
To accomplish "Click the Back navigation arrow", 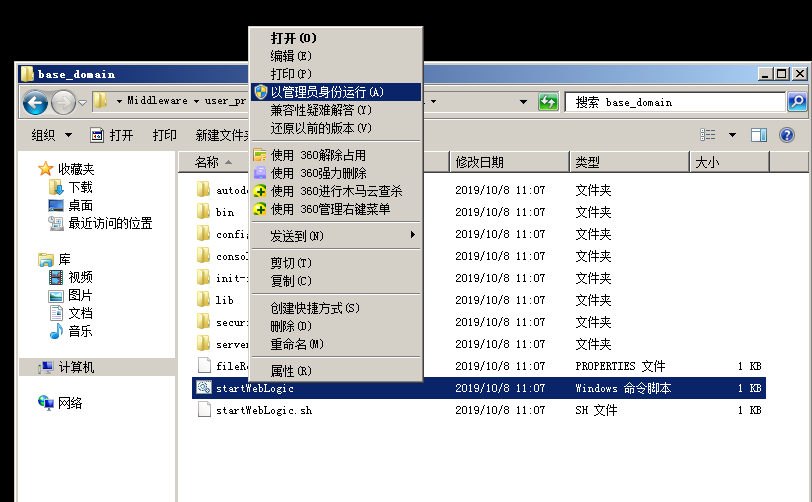I will 35,102.
